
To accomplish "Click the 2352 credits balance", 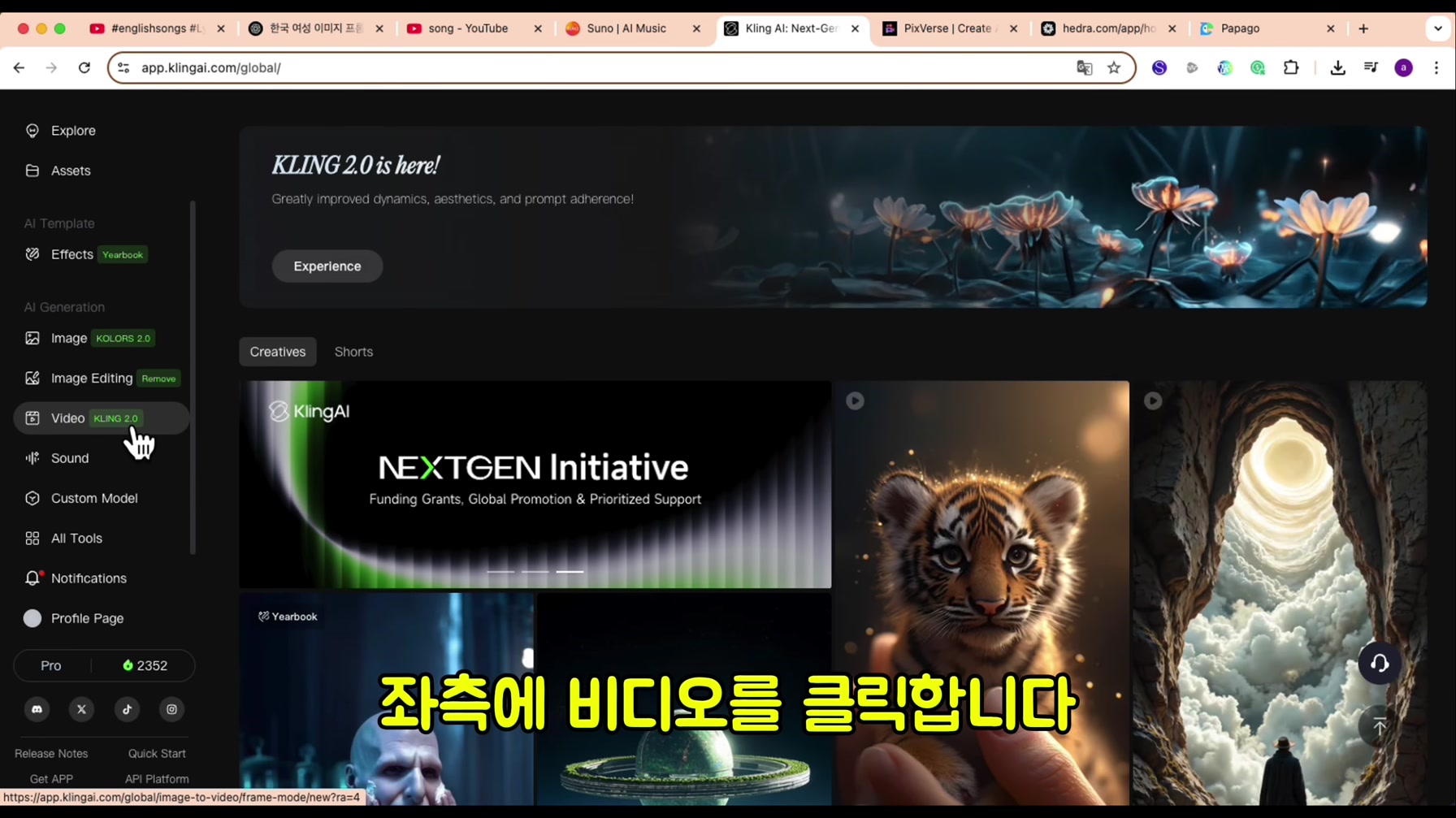I will click(145, 666).
